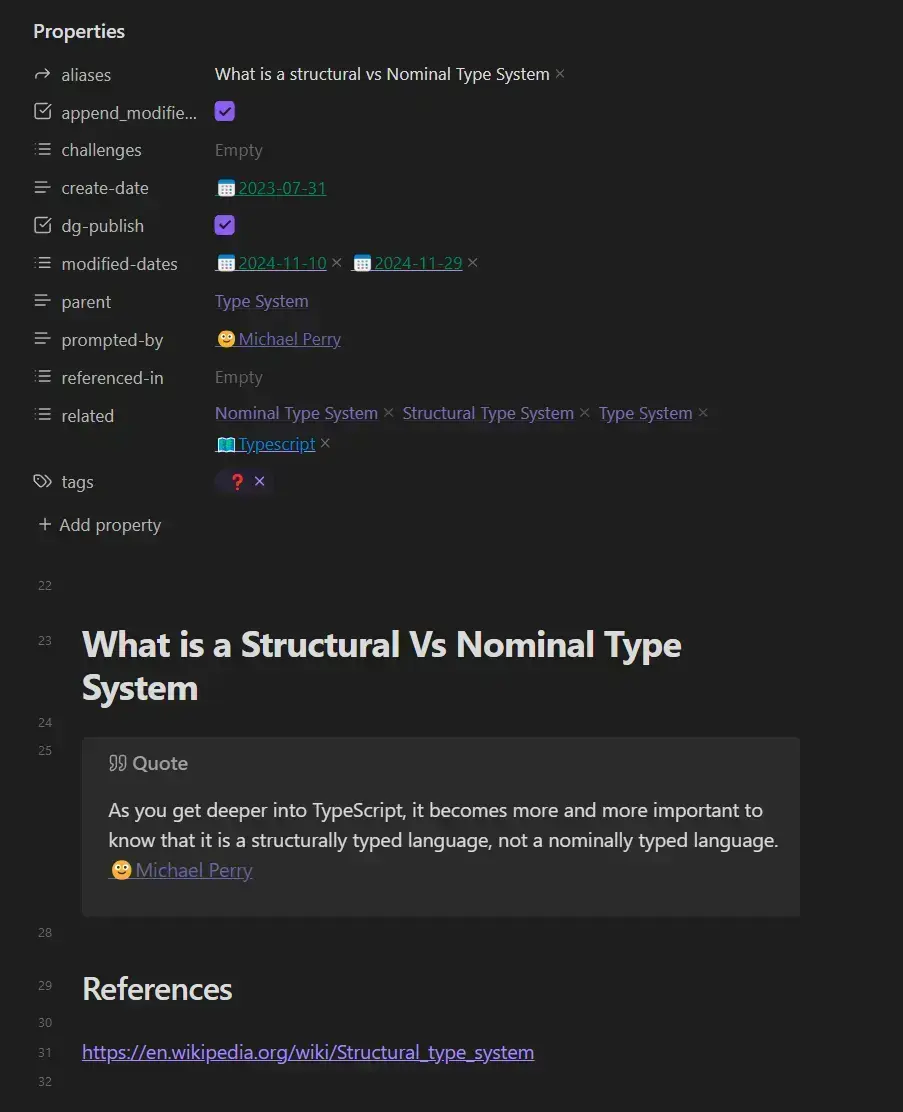Click the tags property icon
Image resolution: width=903 pixels, height=1112 pixels.
tap(42, 481)
